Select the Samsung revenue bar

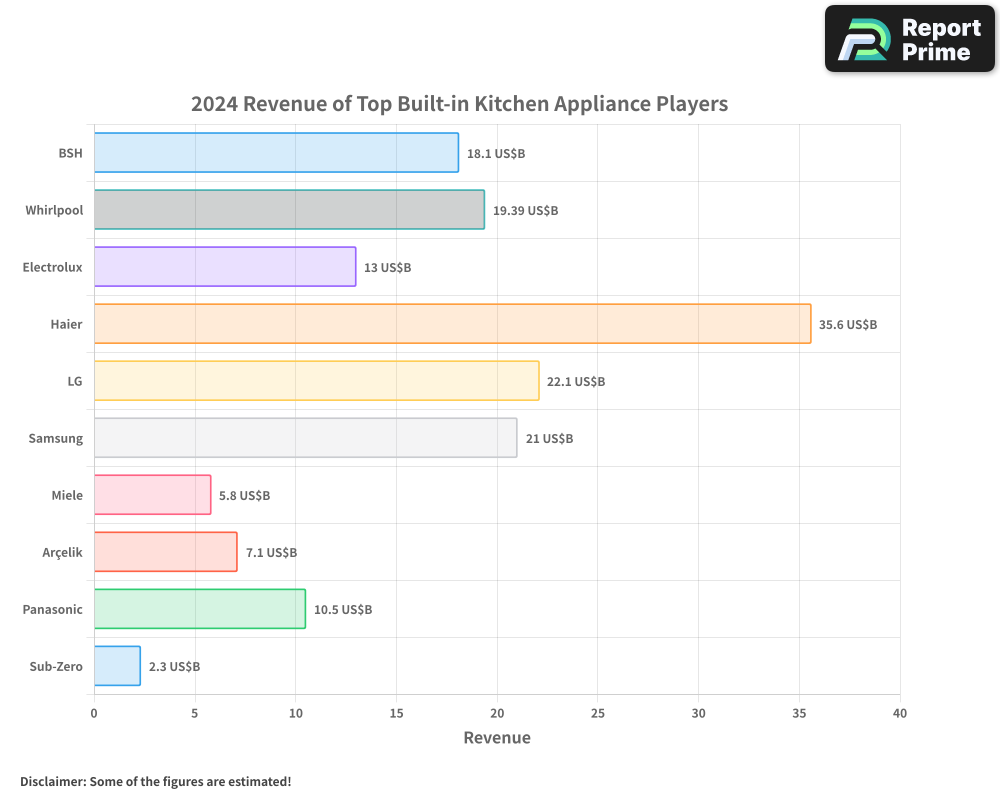click(305, 438)
